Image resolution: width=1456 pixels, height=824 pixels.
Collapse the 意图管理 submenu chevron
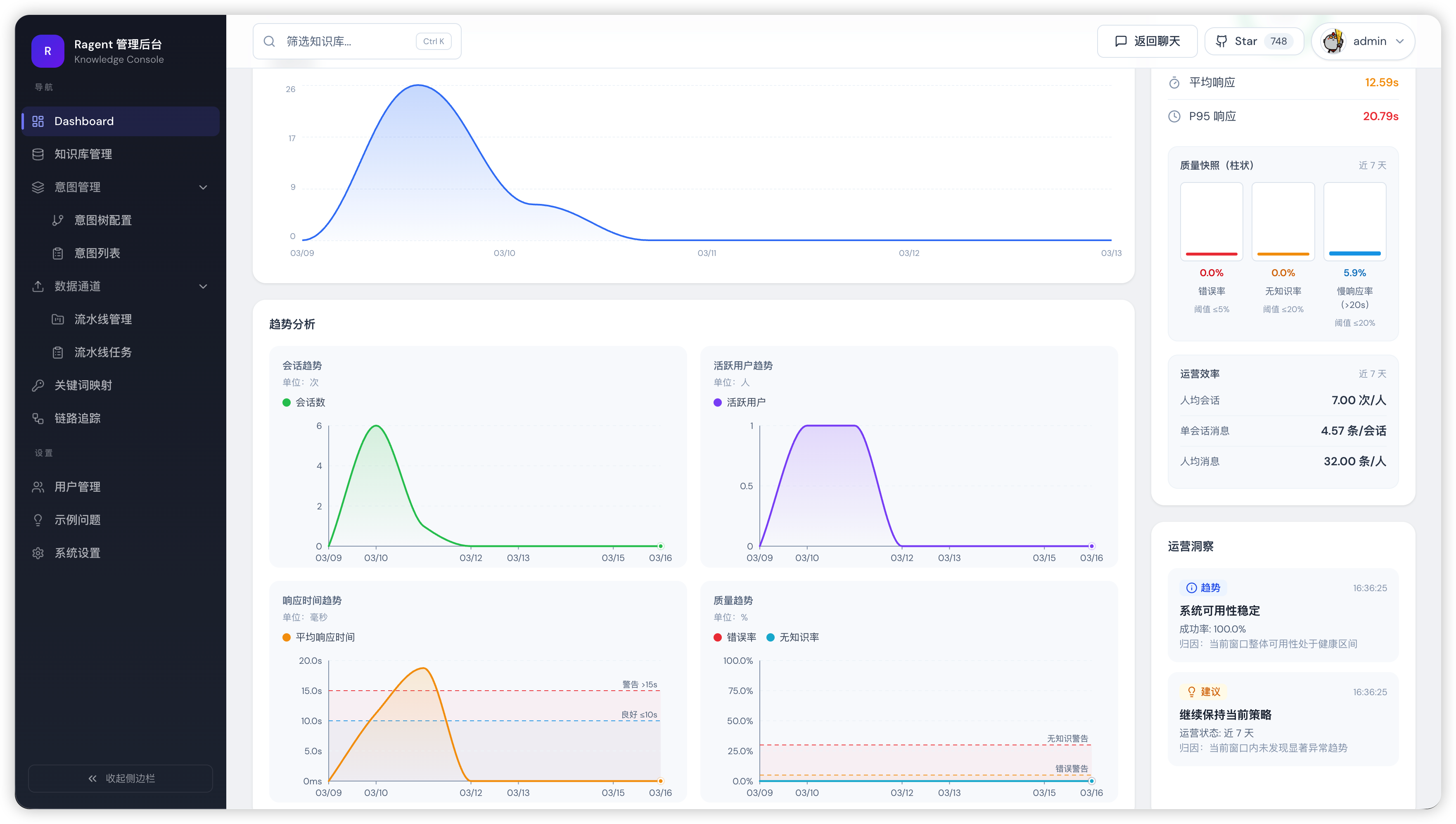coord(203,187)
